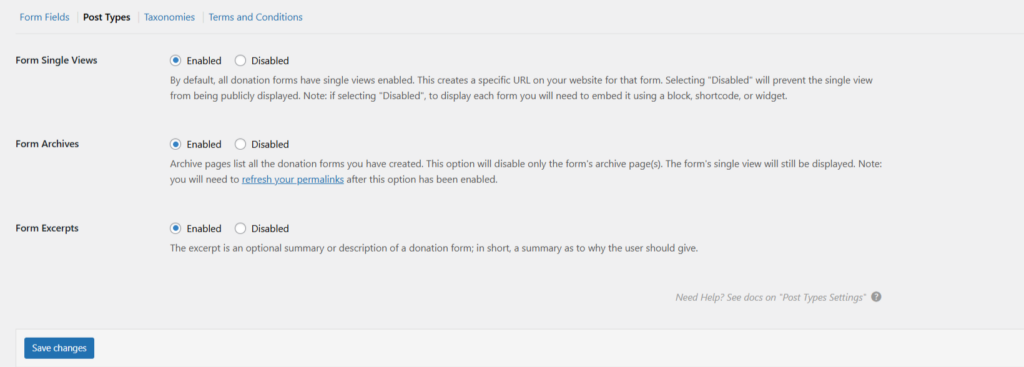Click the Form Excerpts setting label

(x=47, y=228)
